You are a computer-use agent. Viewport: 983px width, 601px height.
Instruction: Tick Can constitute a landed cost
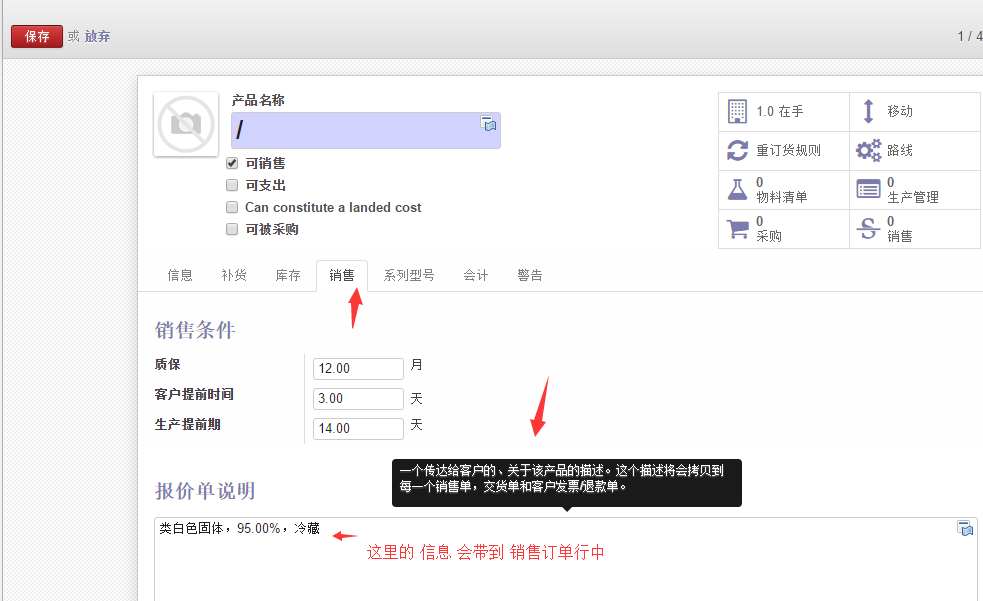(x=232, y=207)
